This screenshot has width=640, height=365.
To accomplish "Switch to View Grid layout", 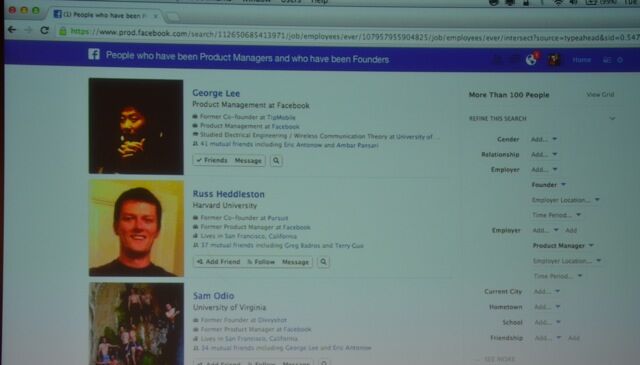I will coord(600,94).
